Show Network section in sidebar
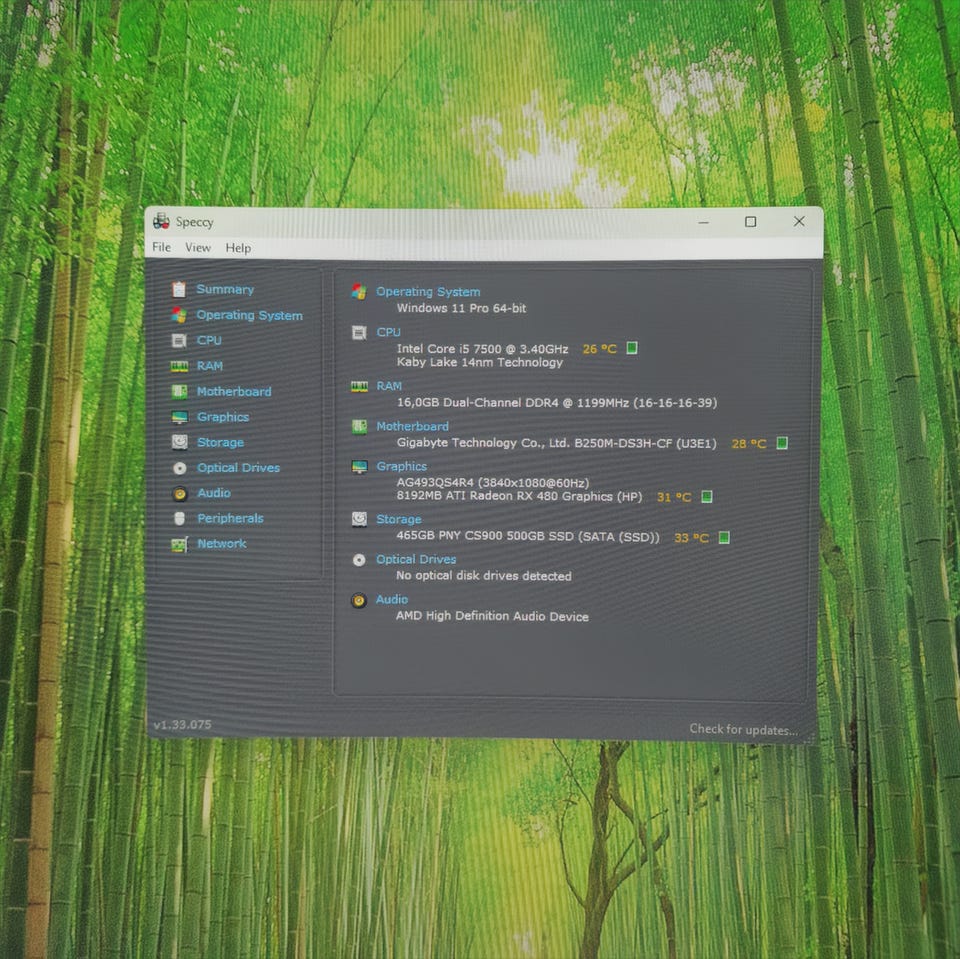The image size is (960, 959). (x=222, y=543)
